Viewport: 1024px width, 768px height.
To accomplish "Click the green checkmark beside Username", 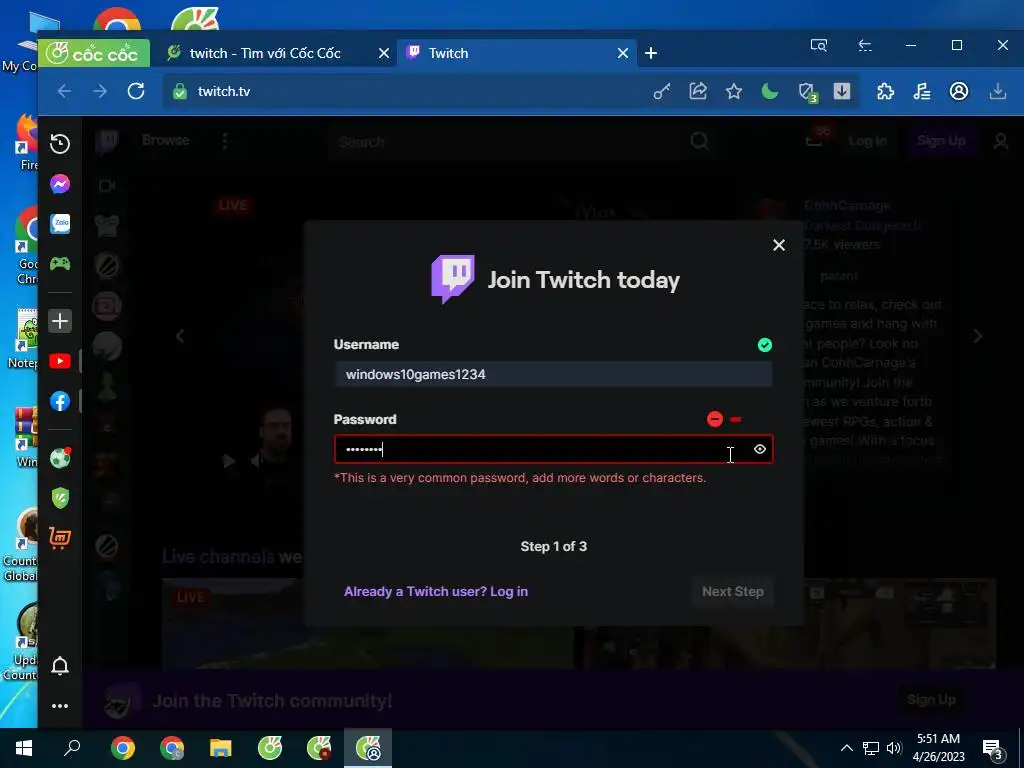I will pyautogui.click(x=764, y=345).
